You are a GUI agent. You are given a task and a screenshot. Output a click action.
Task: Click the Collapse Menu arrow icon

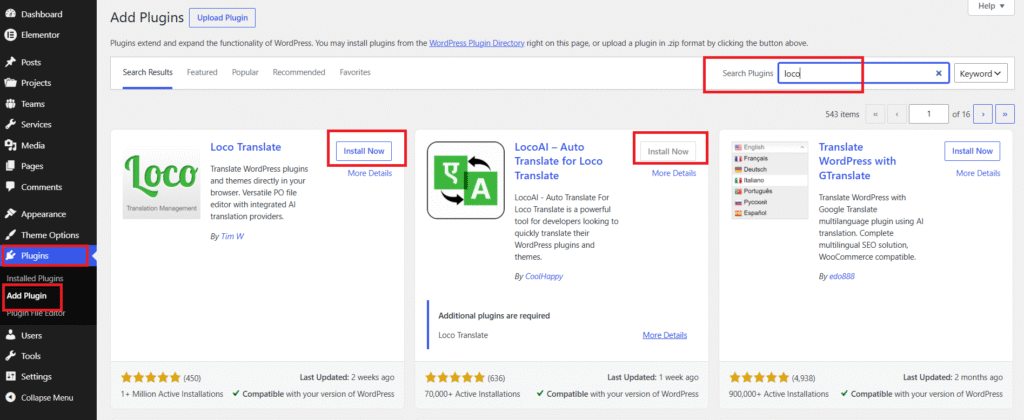point(10,397)
